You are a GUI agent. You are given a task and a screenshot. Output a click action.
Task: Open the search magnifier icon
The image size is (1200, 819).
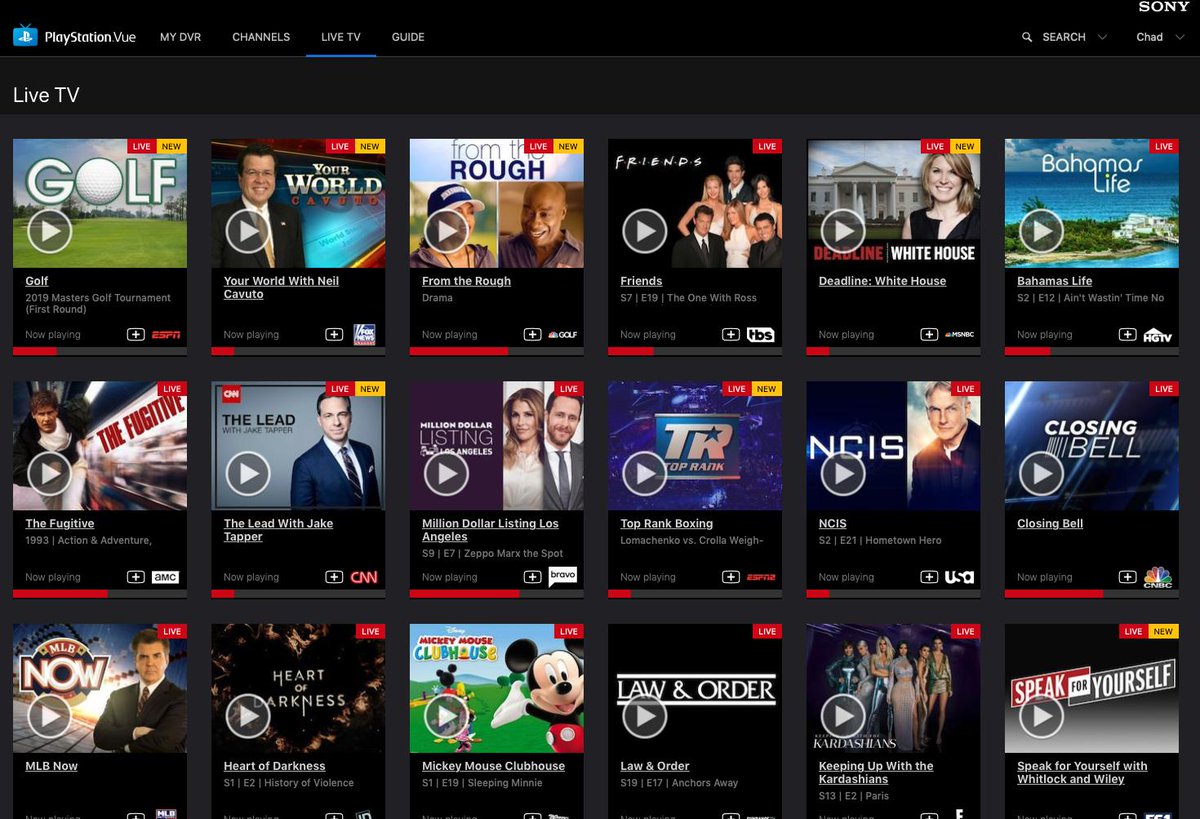[x=1027, y=37]
